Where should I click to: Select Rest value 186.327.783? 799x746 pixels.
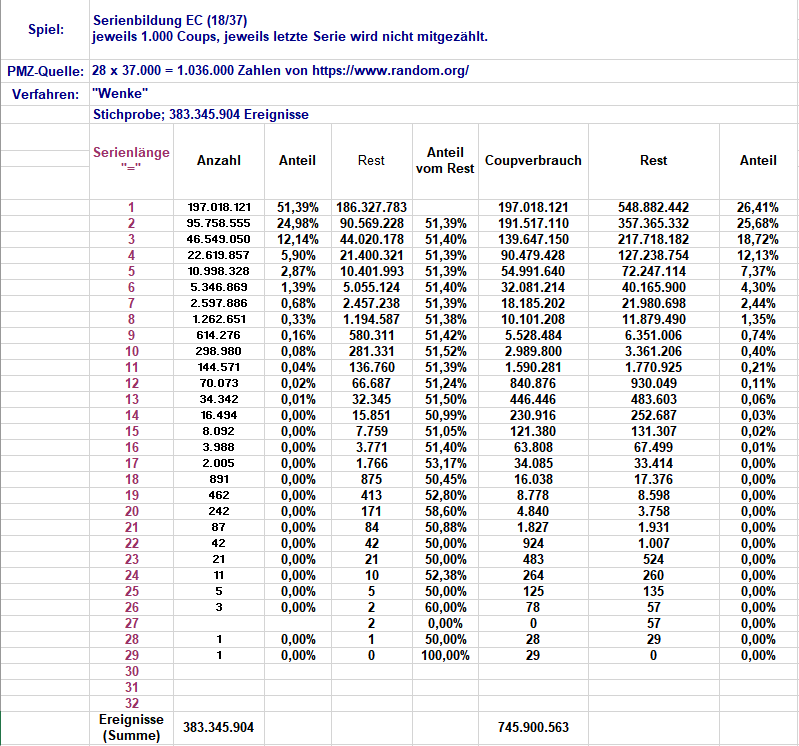(x=371, y=207)
